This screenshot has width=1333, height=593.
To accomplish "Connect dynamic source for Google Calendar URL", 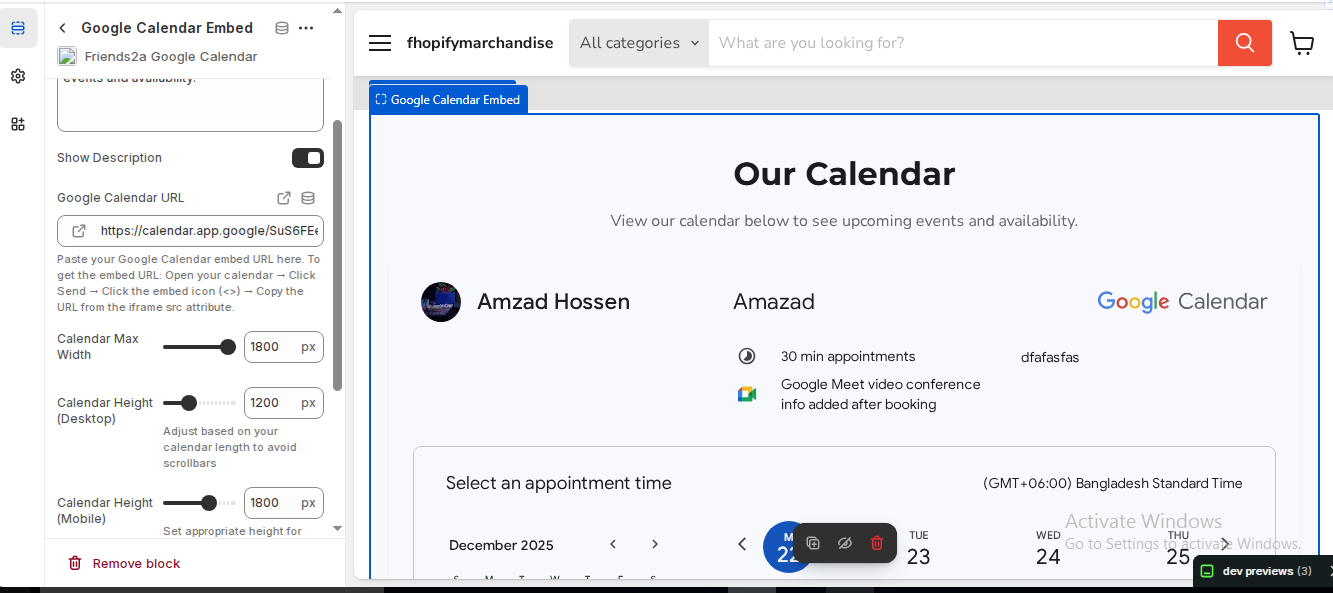I will click(x=308, y=198).
